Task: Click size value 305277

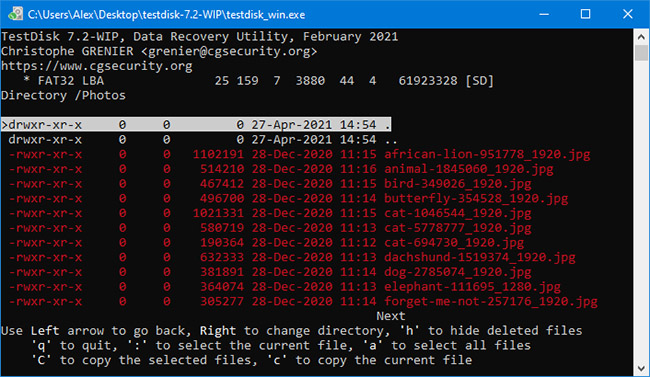Action: [x=222, y=302]
